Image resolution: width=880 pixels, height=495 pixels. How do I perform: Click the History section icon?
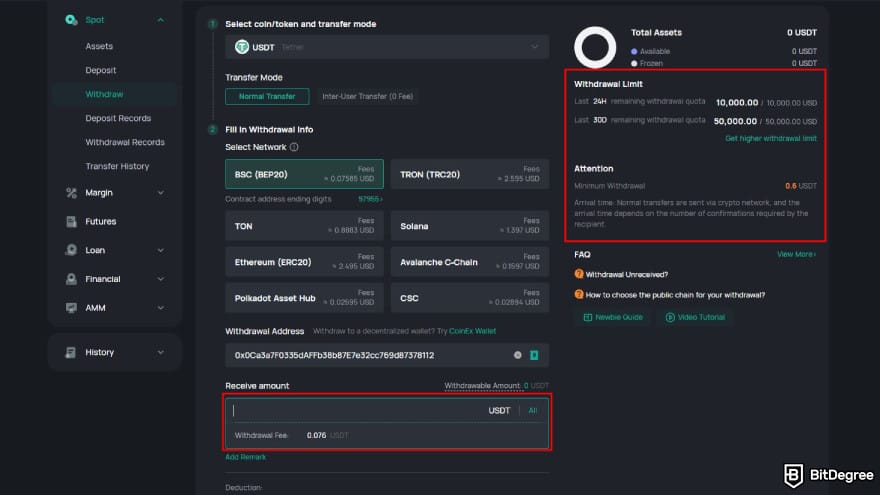pyautogui.click(x=71, y=352)
